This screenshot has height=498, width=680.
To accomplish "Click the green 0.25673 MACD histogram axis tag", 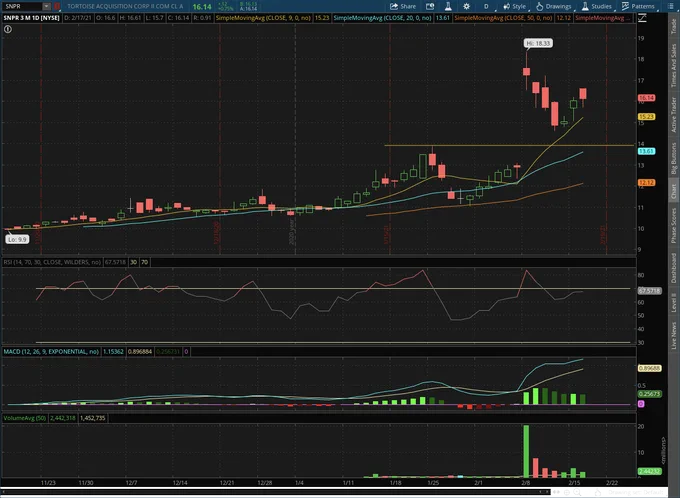I will pyautogui.click(x=649, y=394).
